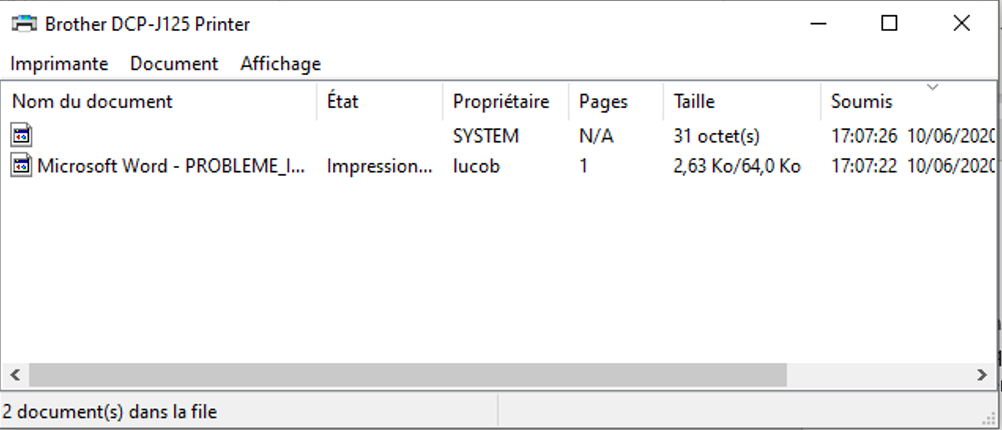Open the Affichage menu
Image resolution: width=1002 pixels, height=430 pixels.
[x=281, y=64]
